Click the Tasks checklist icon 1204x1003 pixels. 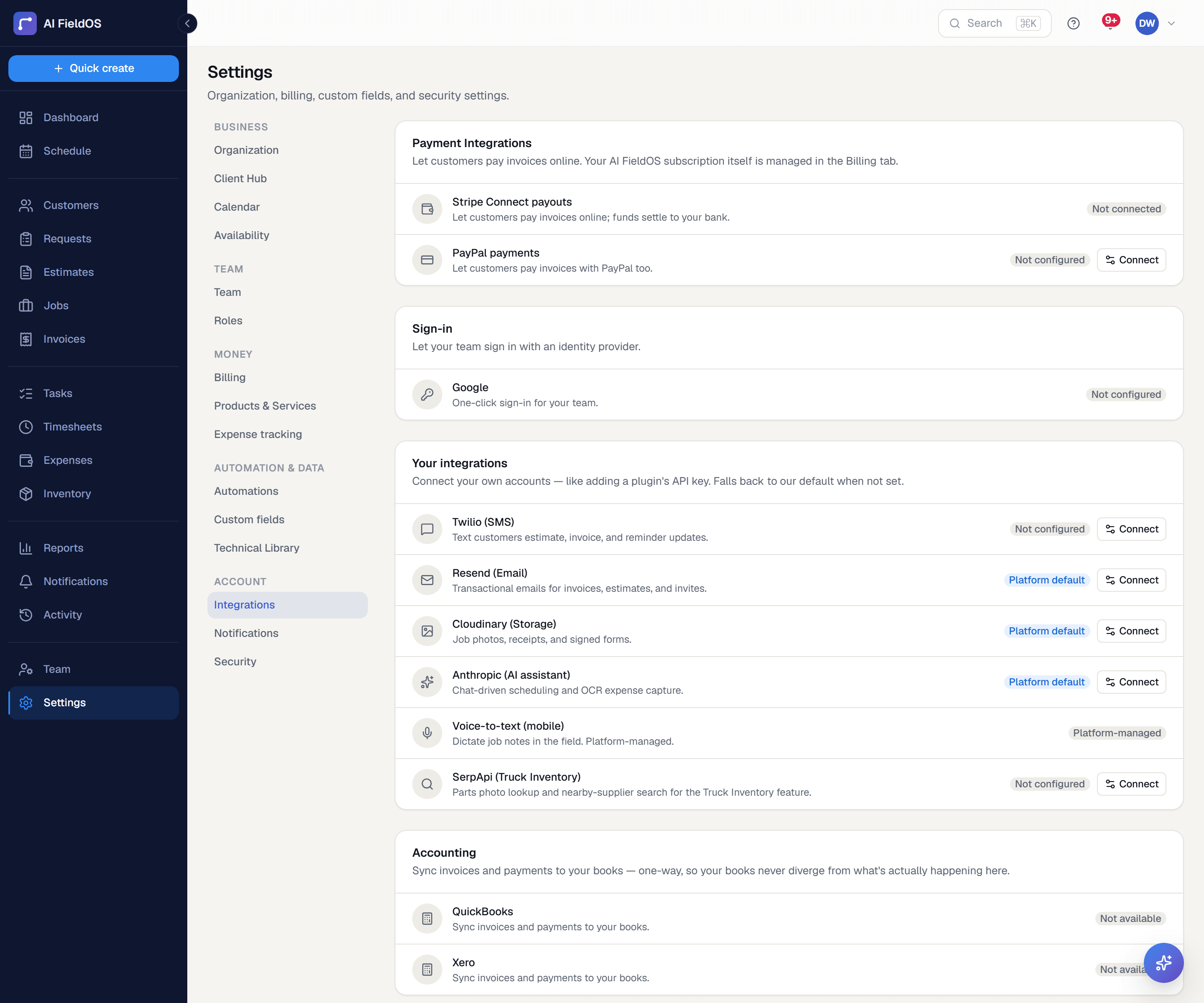click(x=26, y=393)
